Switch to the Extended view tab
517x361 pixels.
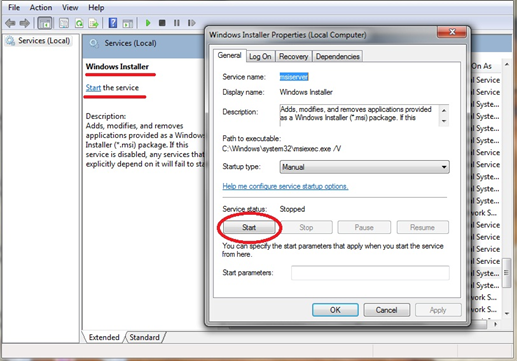coord(104,337)
